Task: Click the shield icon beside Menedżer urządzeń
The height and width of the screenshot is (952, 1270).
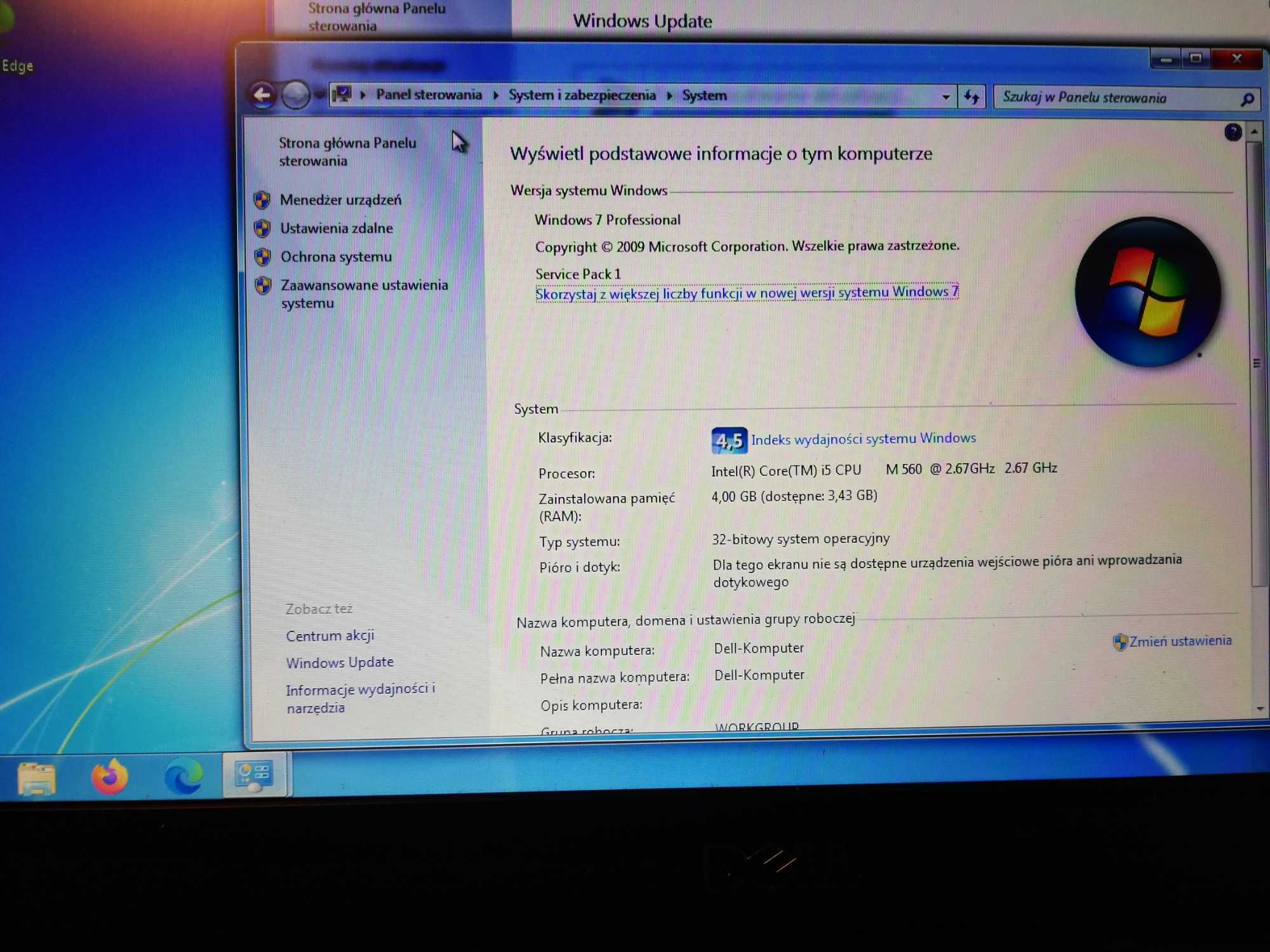Action: tap(262, 200)
